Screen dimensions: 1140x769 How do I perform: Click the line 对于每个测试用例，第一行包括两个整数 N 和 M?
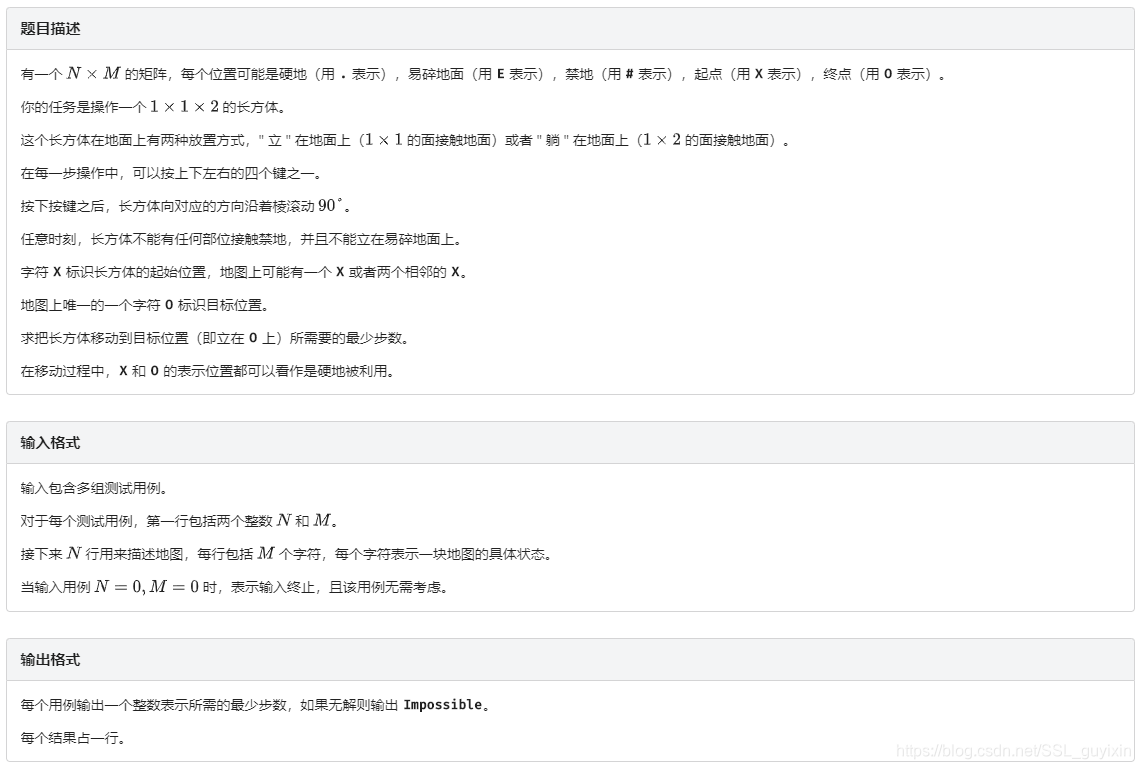pos(180,521)
